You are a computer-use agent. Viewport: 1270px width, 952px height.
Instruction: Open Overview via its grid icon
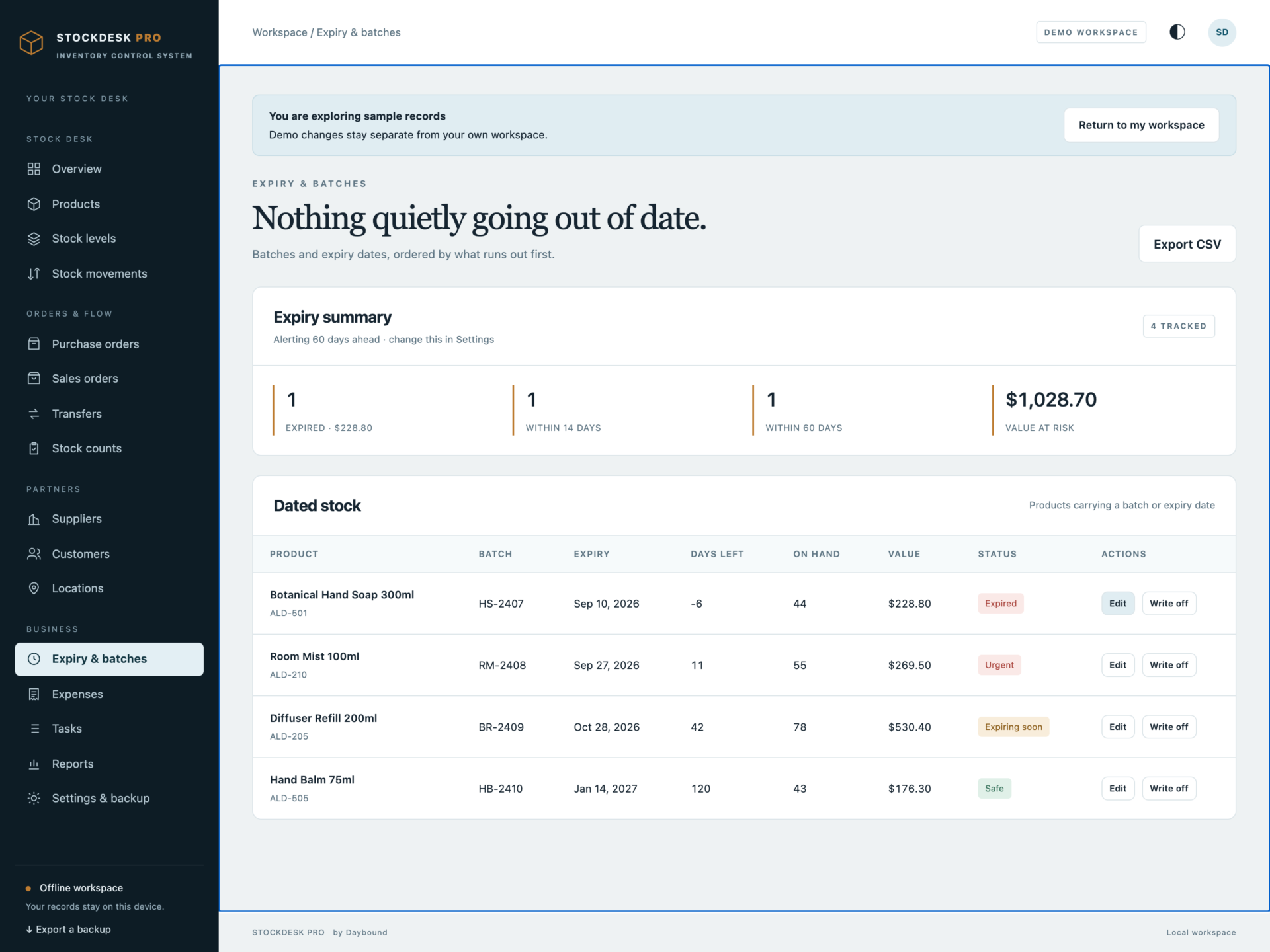tap(34, 169)
